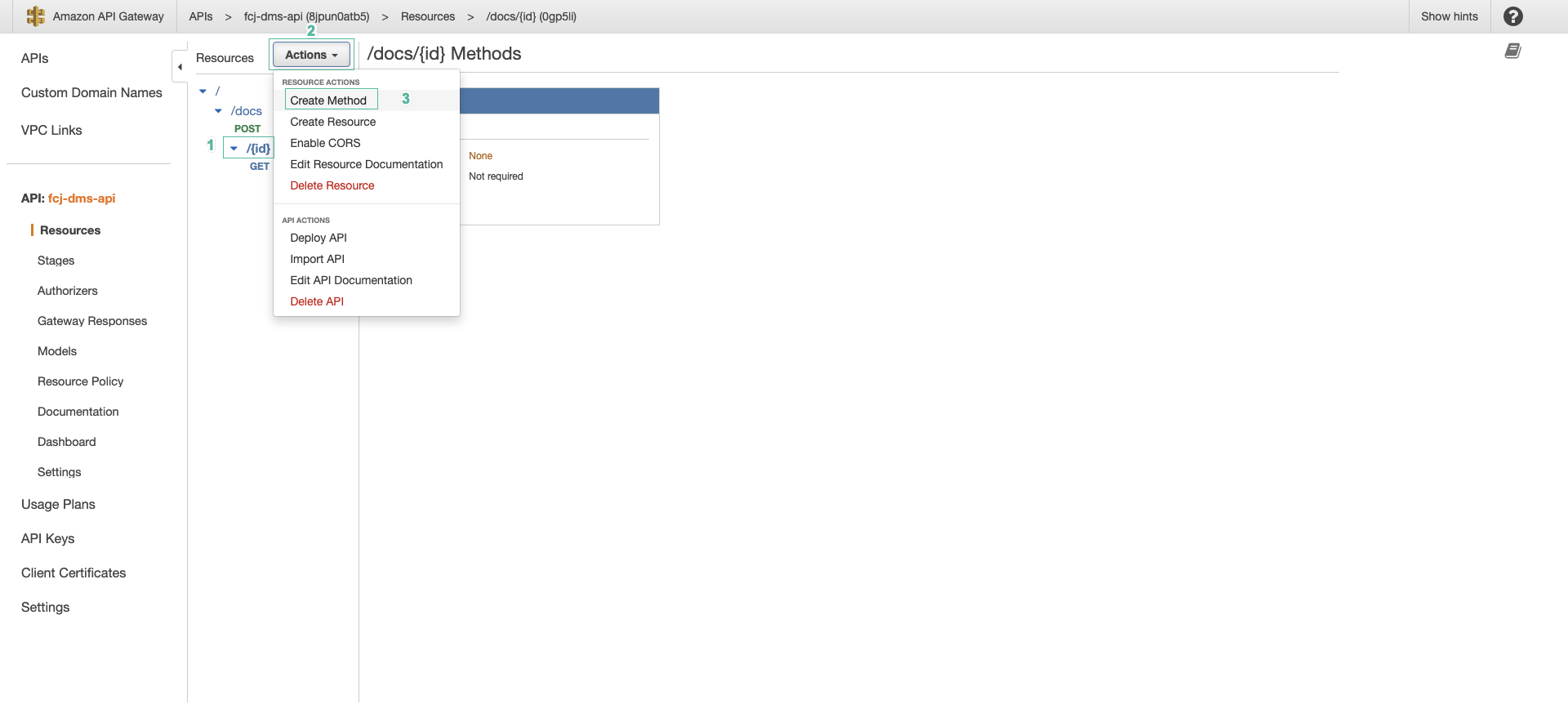The image size is (1568, 704).
Task: Select the /docs resource in tree
Action: click(246, 111)
